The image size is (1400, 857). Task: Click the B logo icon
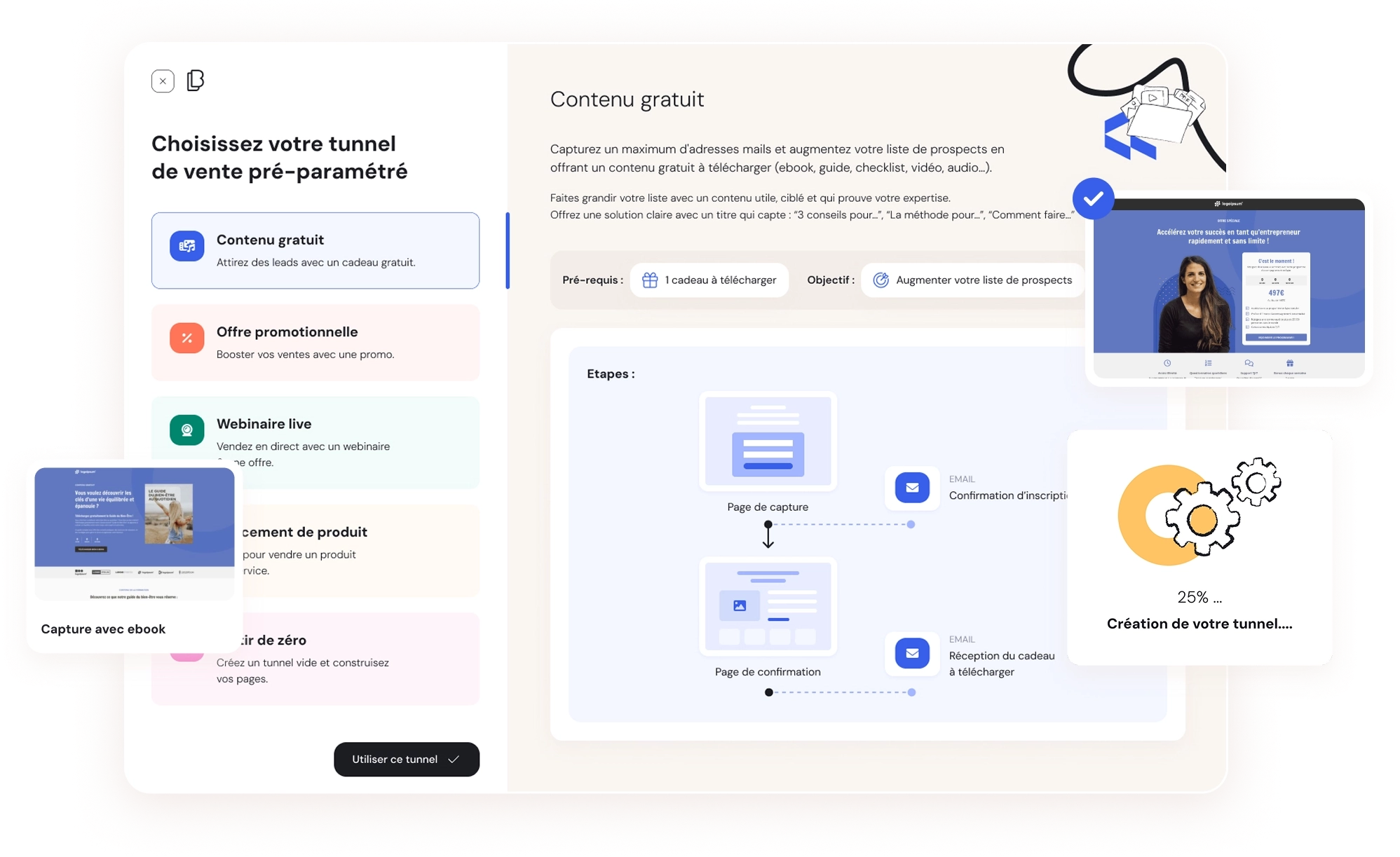click(x=196, y=81)
